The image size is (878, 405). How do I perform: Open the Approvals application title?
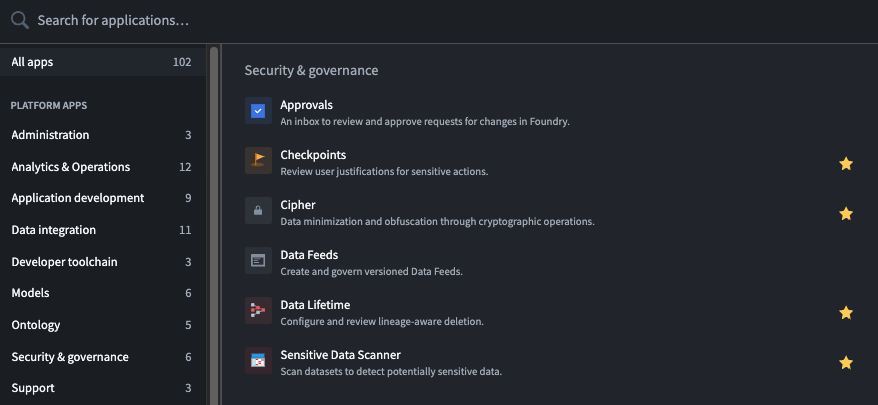click(306, 105)
